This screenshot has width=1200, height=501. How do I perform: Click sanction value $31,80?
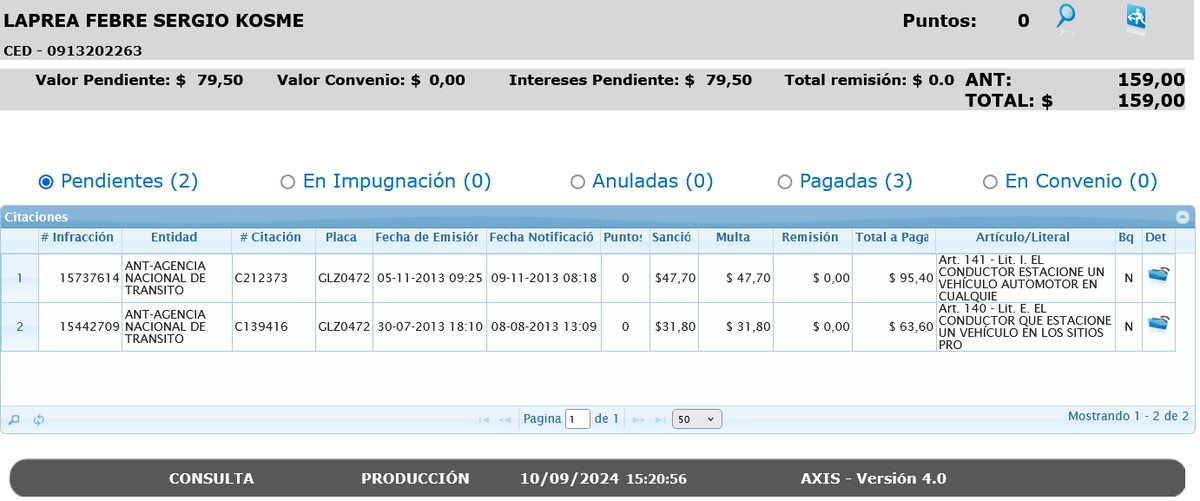[x=674, y=327]
